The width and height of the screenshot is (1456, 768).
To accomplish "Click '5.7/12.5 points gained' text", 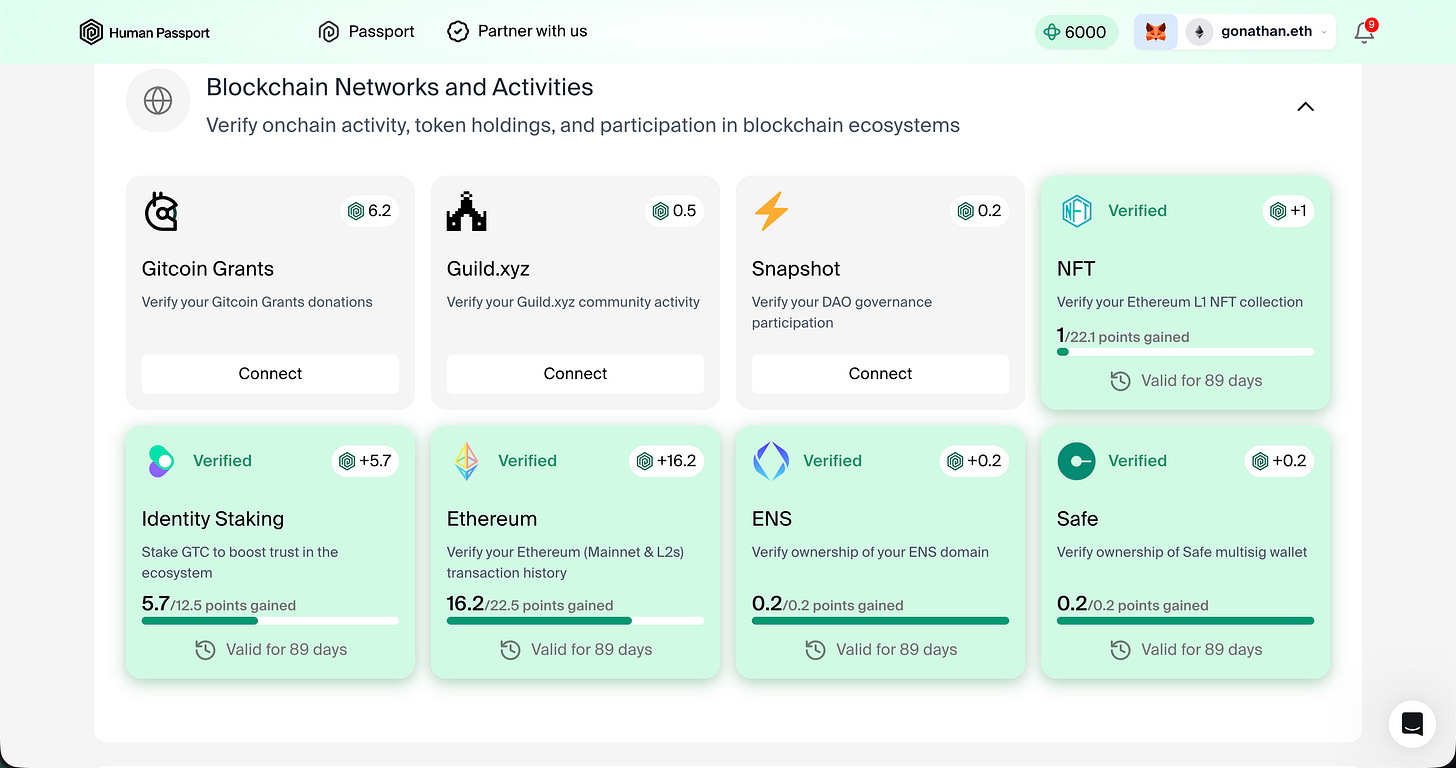I will pyautogui.click(x=219, y=604).
